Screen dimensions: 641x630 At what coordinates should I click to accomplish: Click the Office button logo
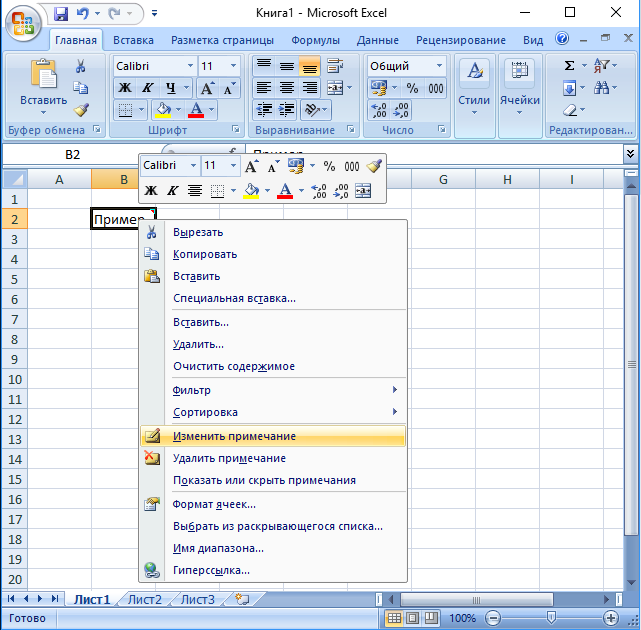tap(23, 23)
